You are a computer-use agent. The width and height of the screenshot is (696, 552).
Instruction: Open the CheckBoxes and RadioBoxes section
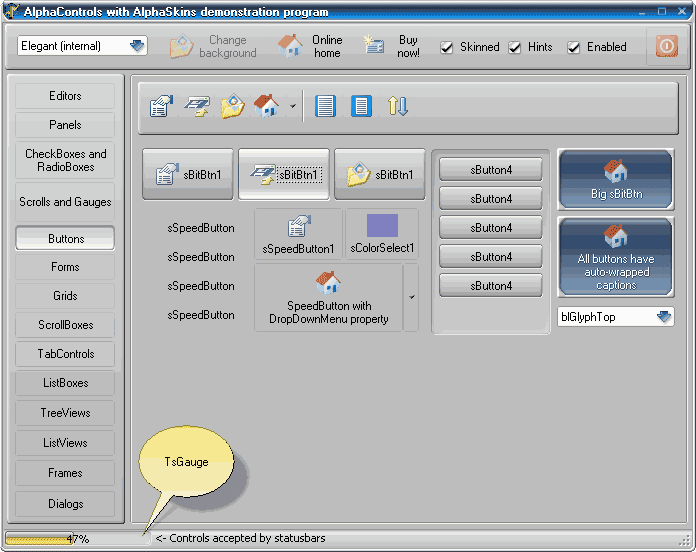[65, 160]
